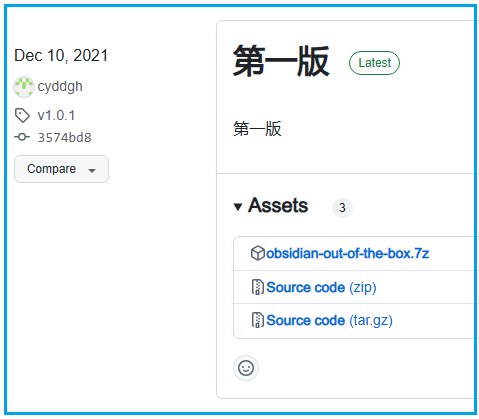Open the v1.0.1 tag link
This screenshot has width=479, height=419.
[56, 115]
